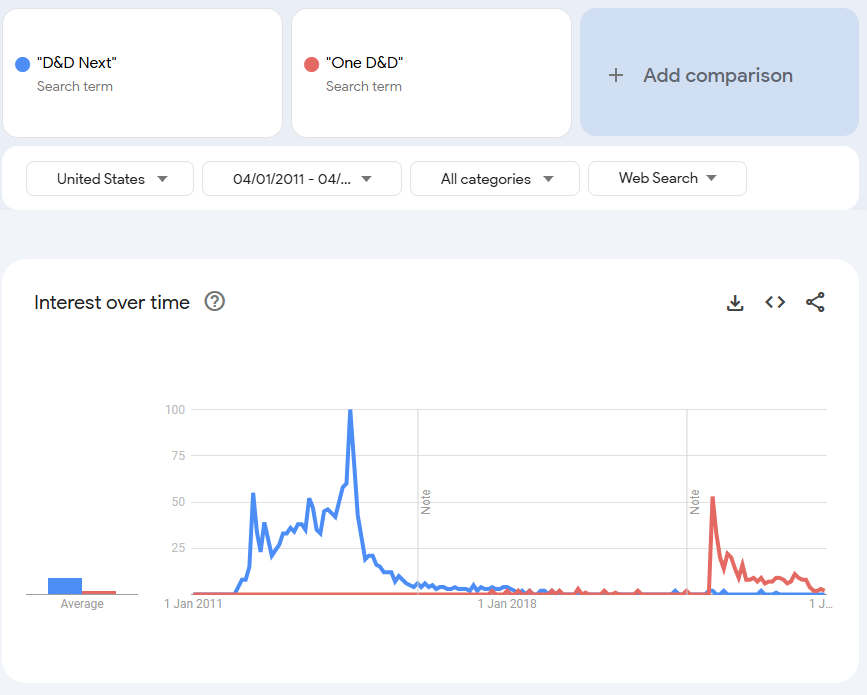
Task: Edit the "D&D Next" search term
Action: coord(77,63)
